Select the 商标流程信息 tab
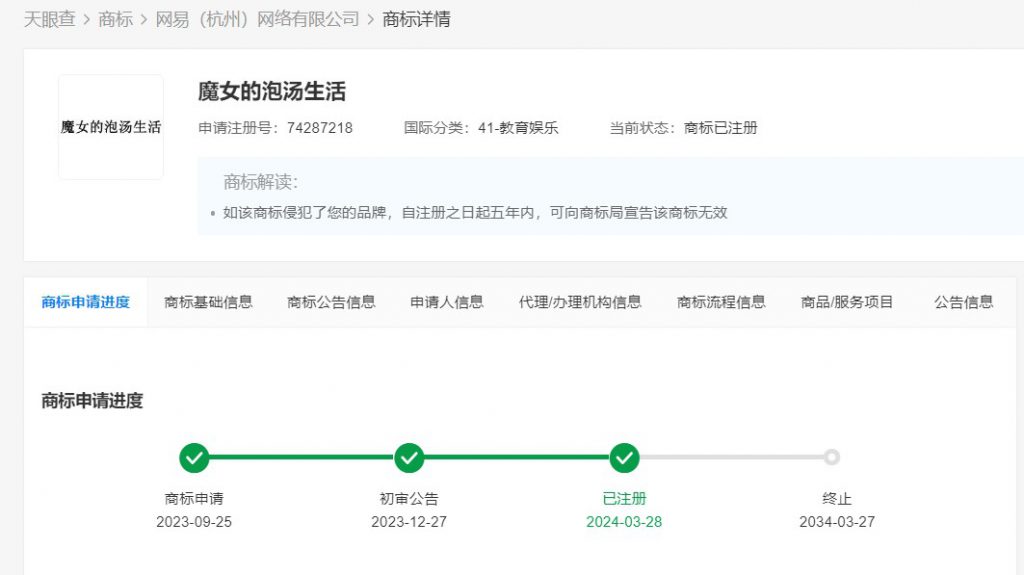1024x575 pixels. [x=721, y=302]
